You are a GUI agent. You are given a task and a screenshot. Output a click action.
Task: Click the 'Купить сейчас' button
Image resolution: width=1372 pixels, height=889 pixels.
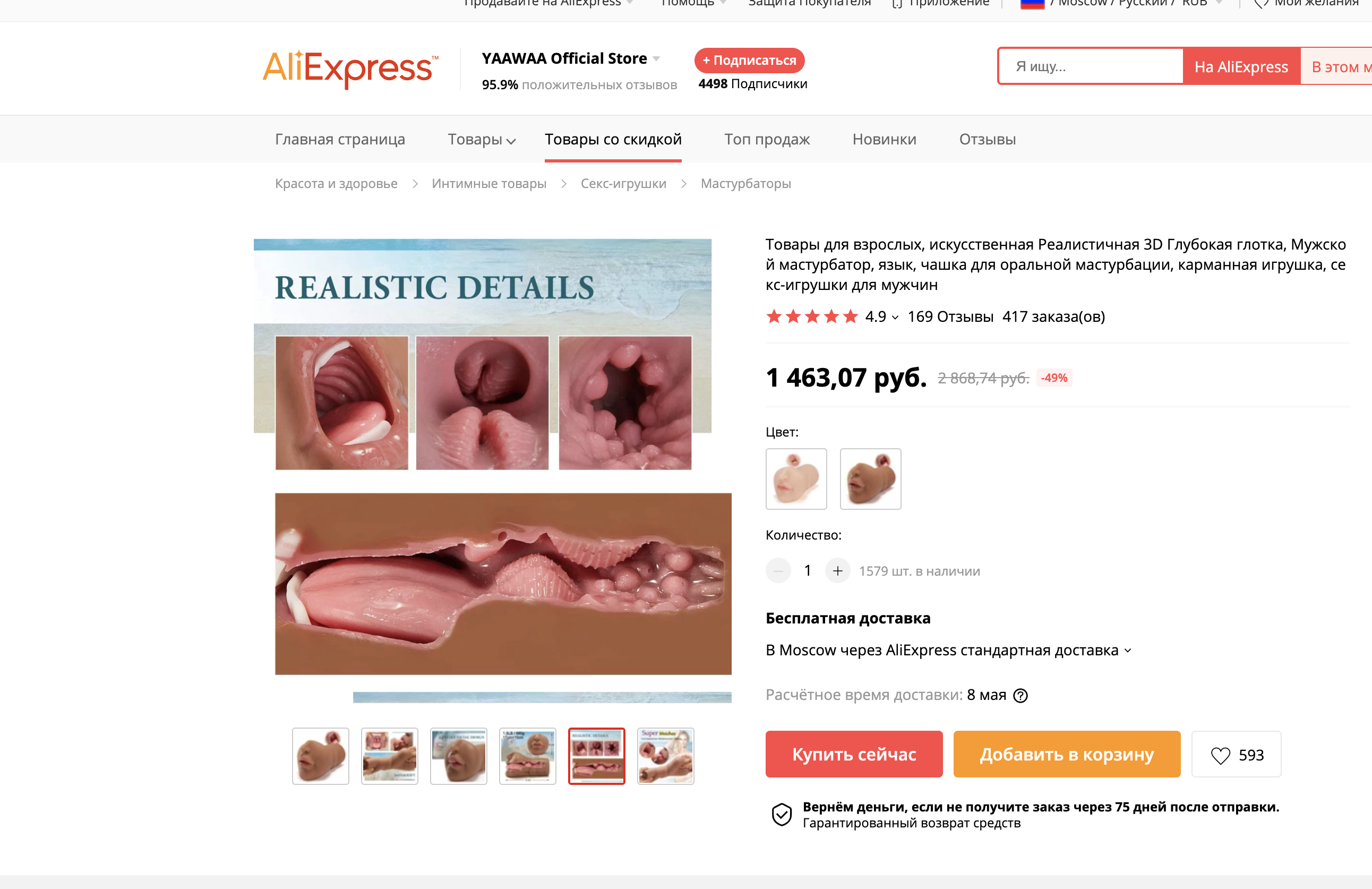pos(854,754)
